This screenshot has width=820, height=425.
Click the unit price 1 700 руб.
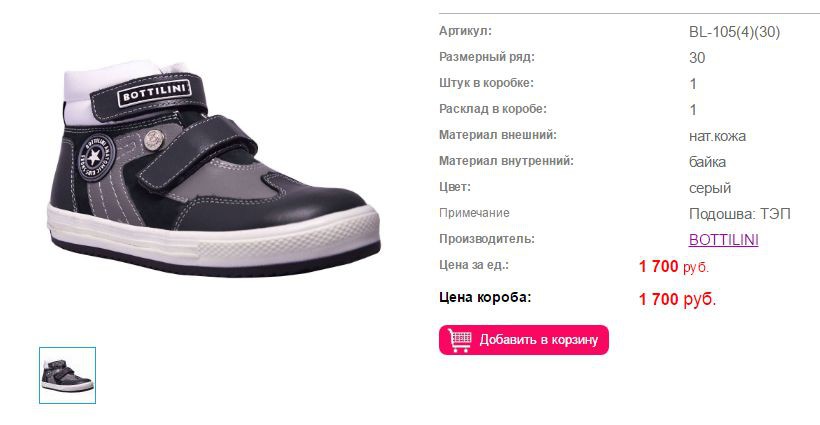coord(674,267)
